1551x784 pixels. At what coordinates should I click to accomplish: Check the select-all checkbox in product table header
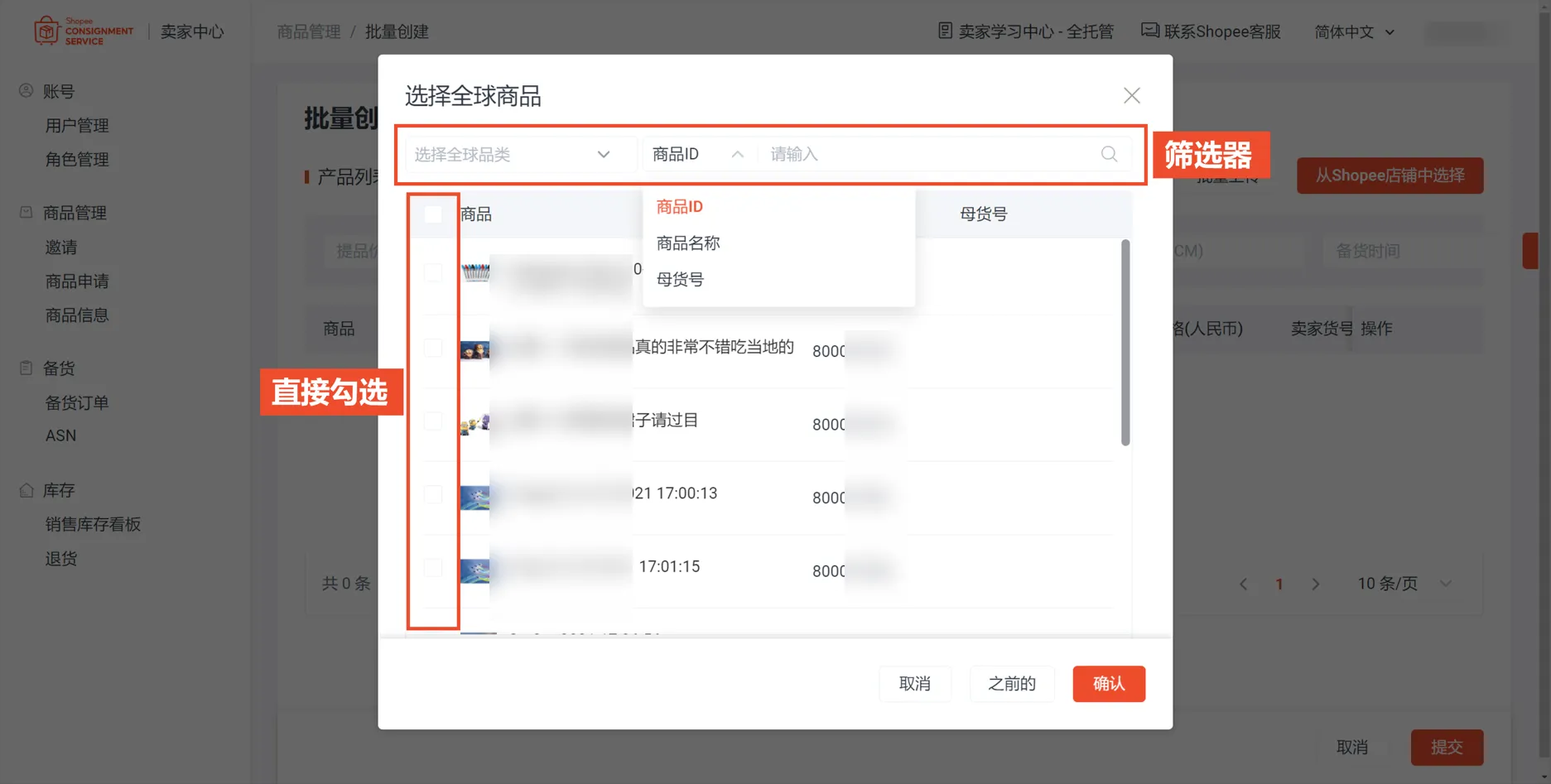433,214
